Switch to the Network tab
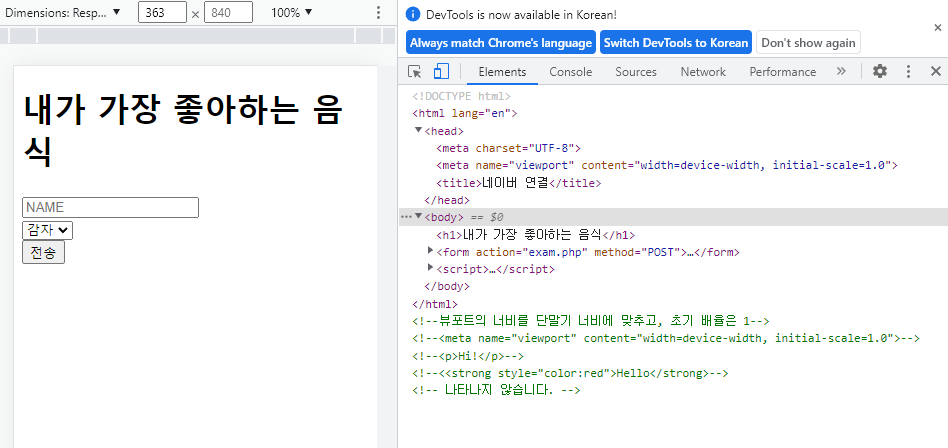 pos(703,71)
